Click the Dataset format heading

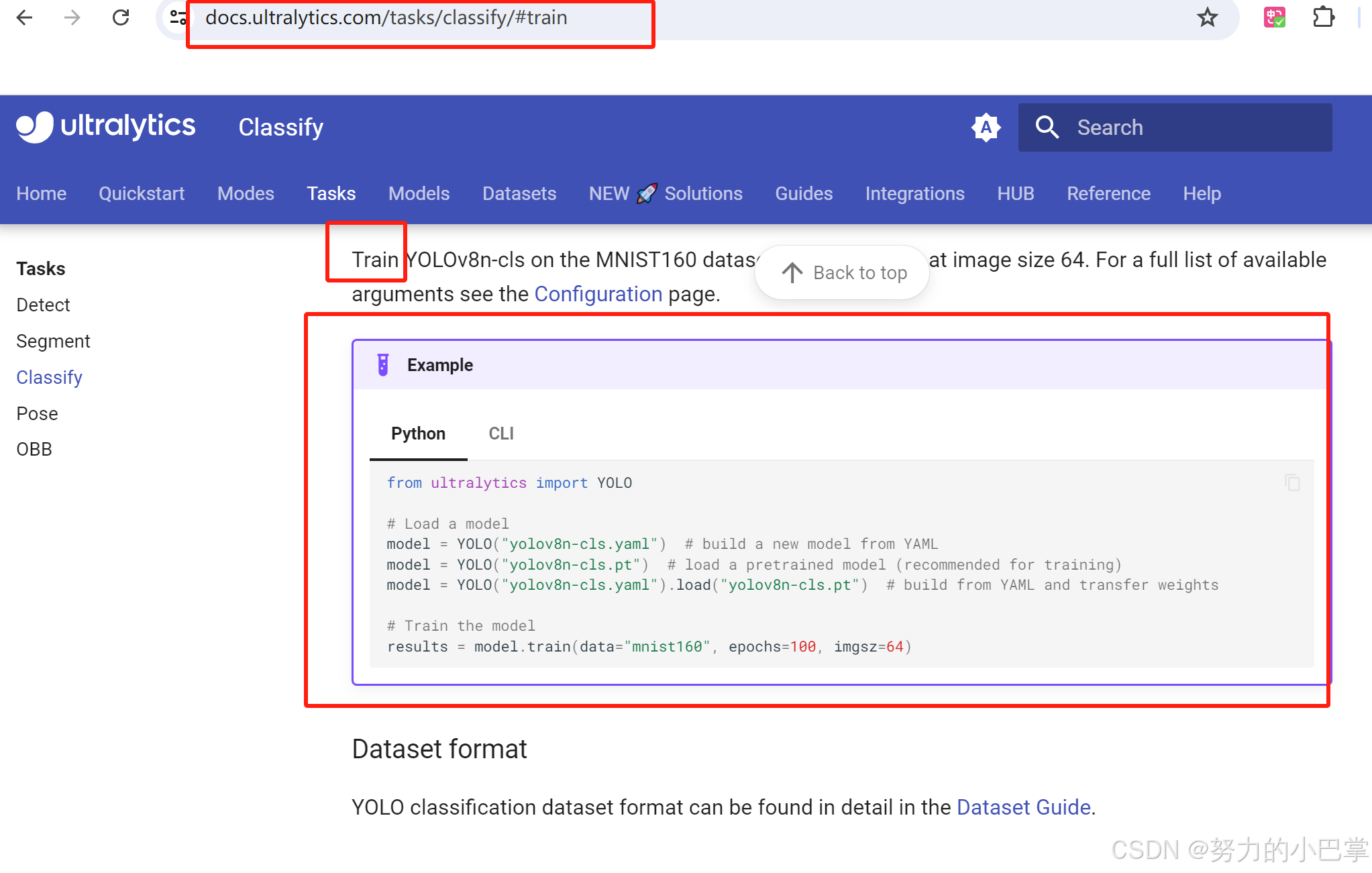pyautogui.click(x=439, y=749)
